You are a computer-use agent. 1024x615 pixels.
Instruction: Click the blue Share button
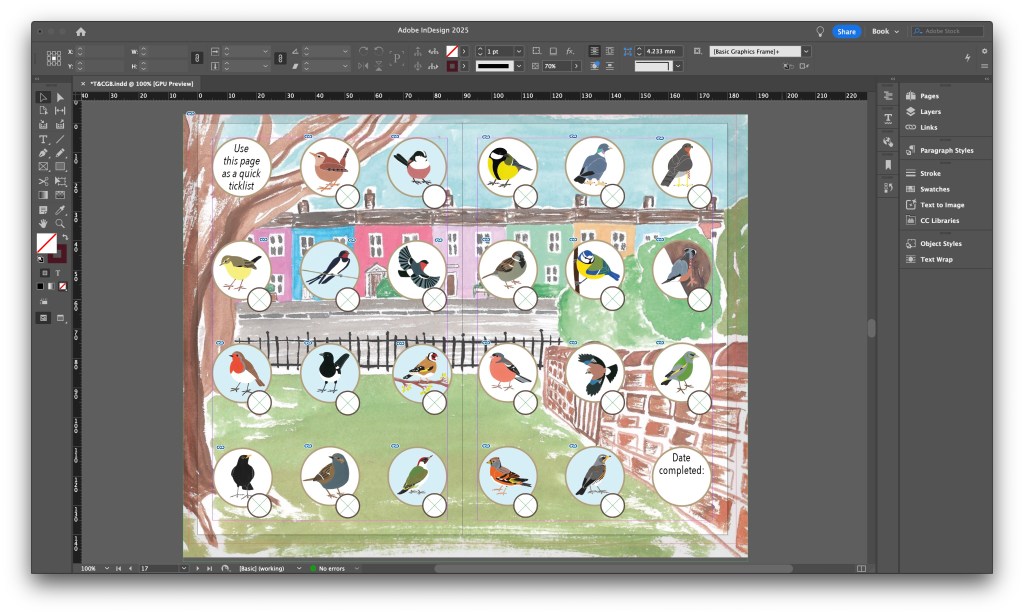(847, 31)
